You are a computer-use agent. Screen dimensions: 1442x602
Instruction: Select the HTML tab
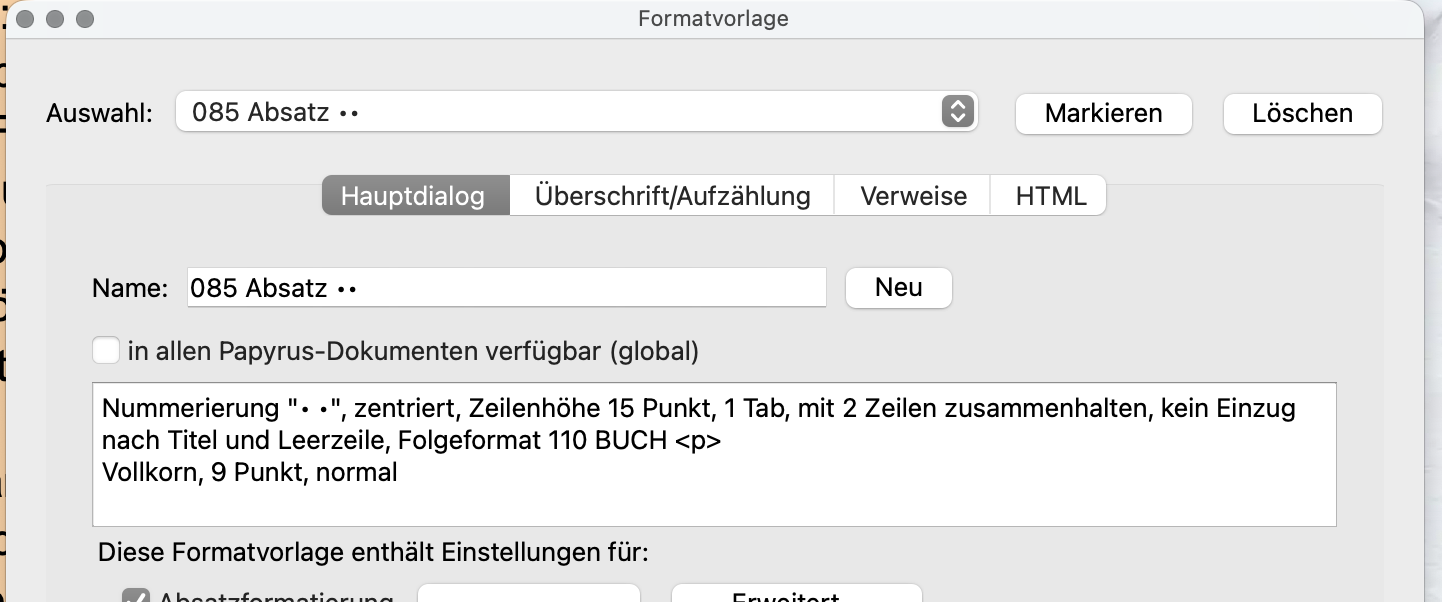[1050, 195]
